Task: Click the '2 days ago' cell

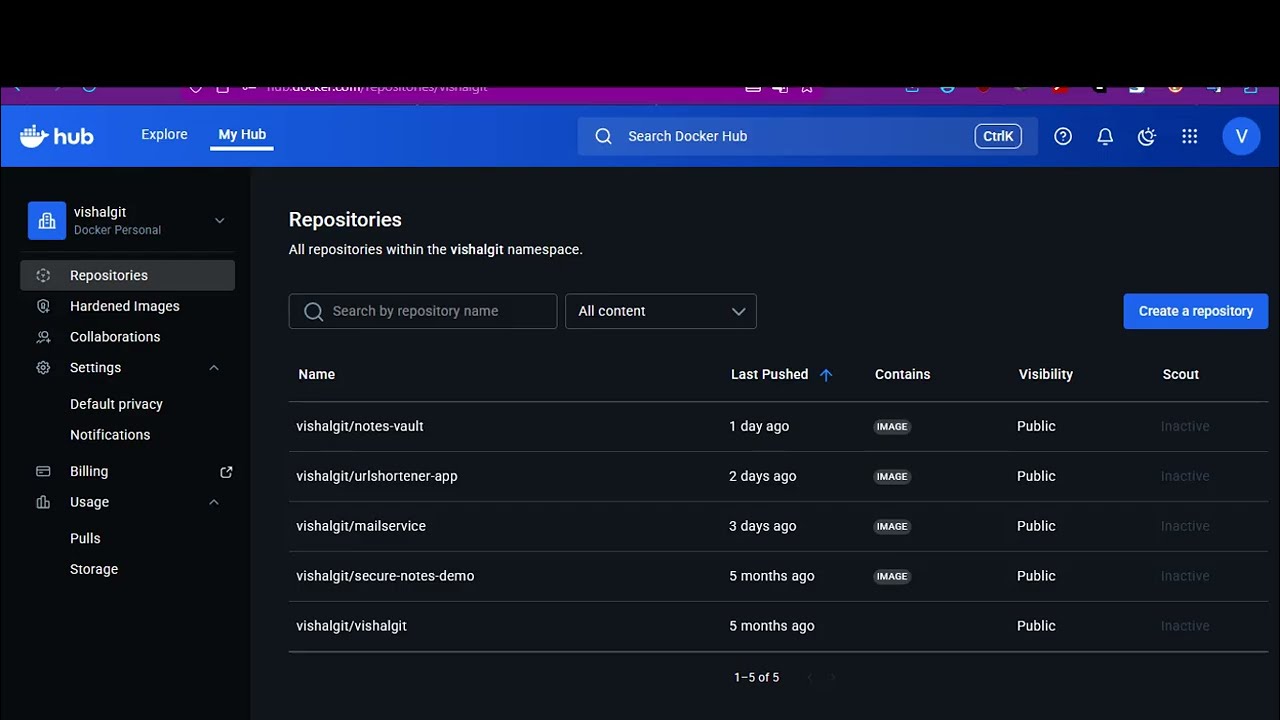Action: tap(763, 476)
